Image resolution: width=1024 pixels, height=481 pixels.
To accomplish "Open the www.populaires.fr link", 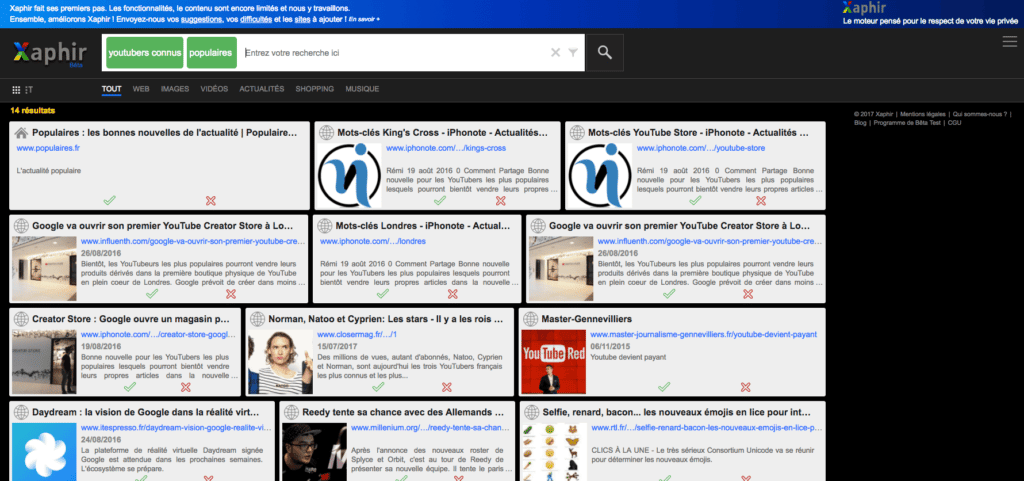I will point(48,148).
